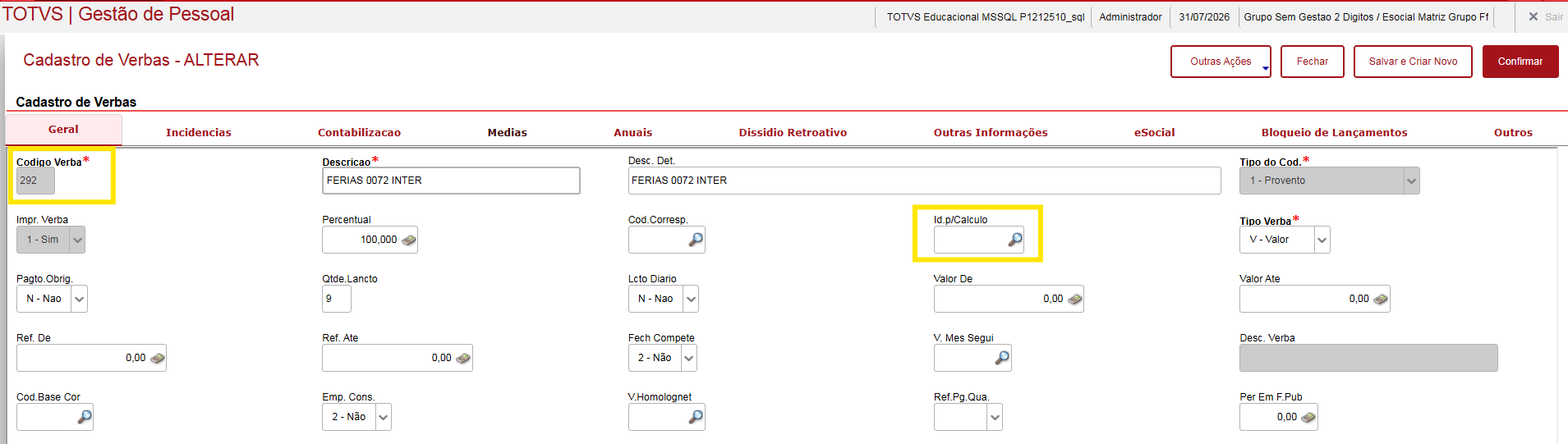This screenshot has width=1568, height=444.
Task: Click the Salvar e Criar Novo button
Action: [1413, 62]
